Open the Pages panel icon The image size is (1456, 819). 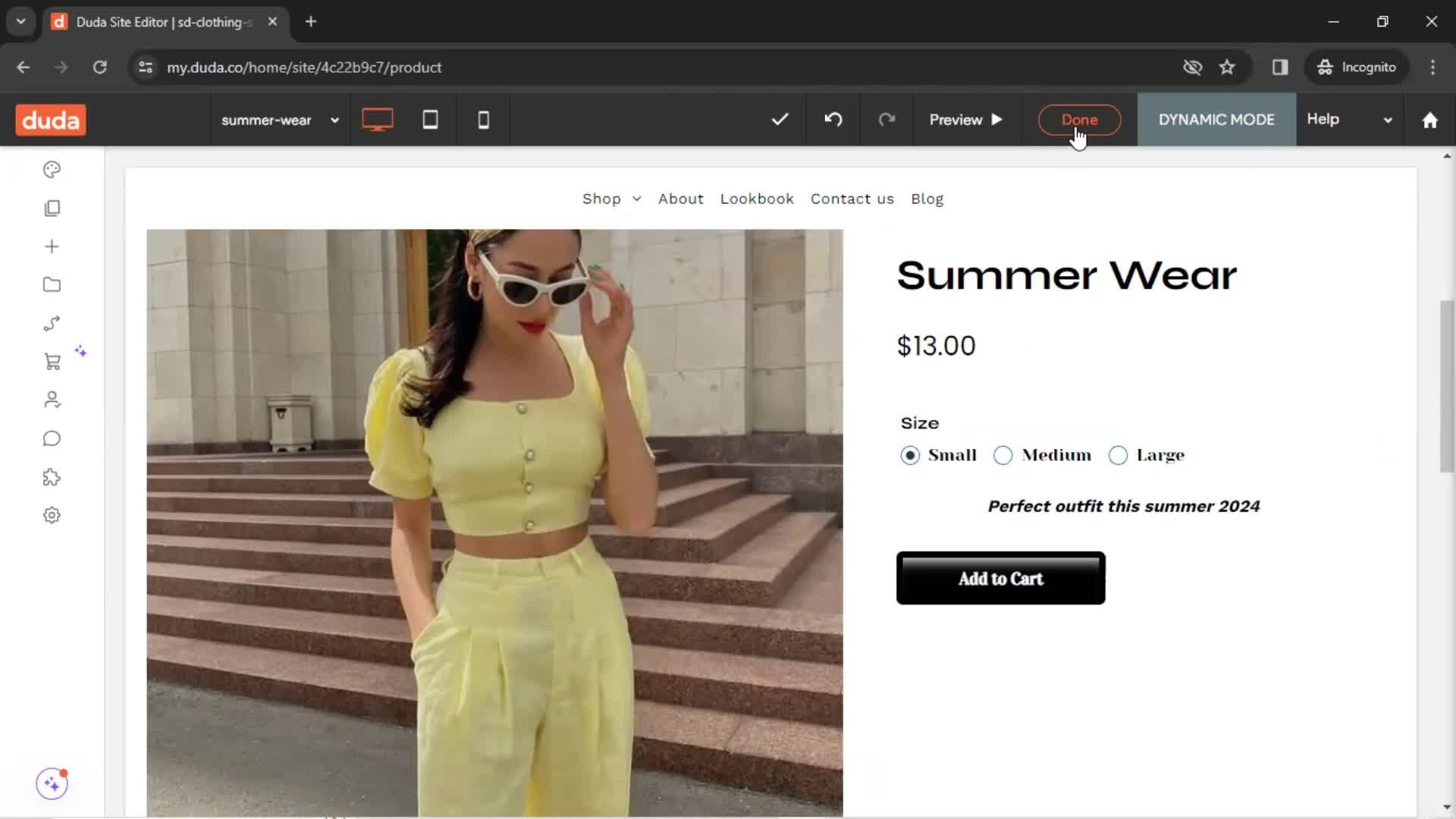(52, 208)
